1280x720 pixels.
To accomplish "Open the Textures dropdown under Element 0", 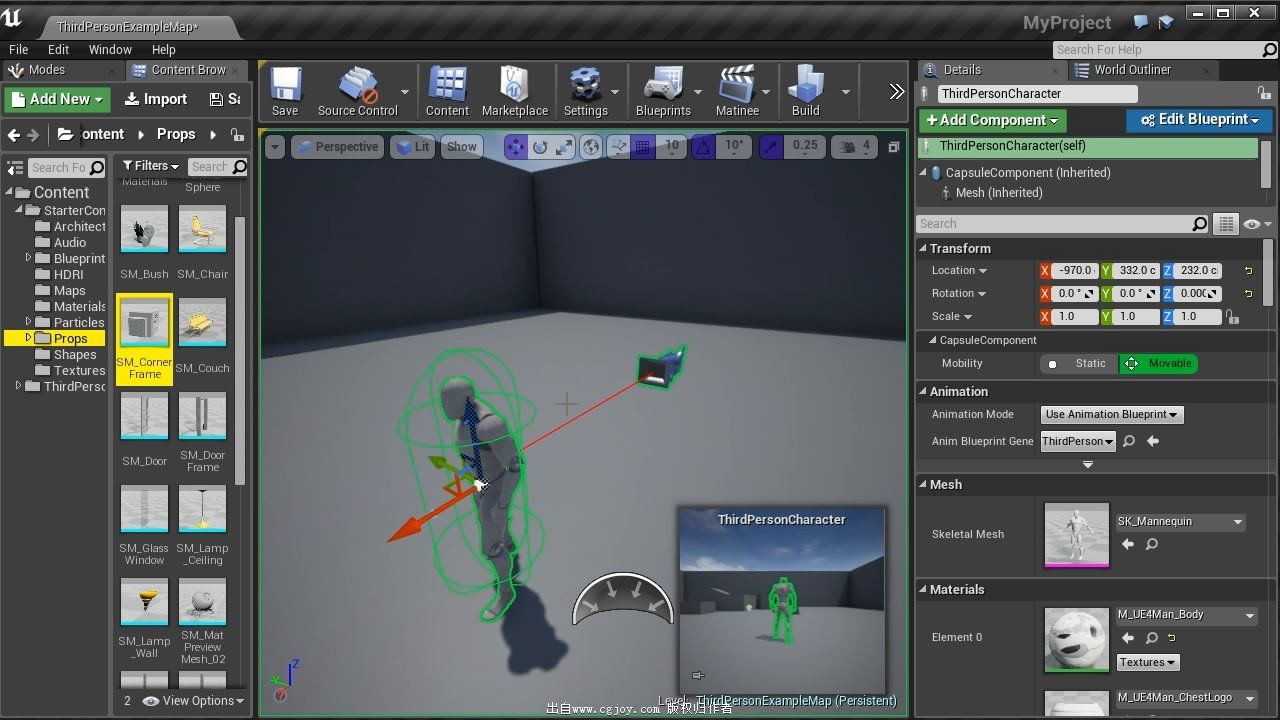I will pyautogui.click(x=1148, y=662).
